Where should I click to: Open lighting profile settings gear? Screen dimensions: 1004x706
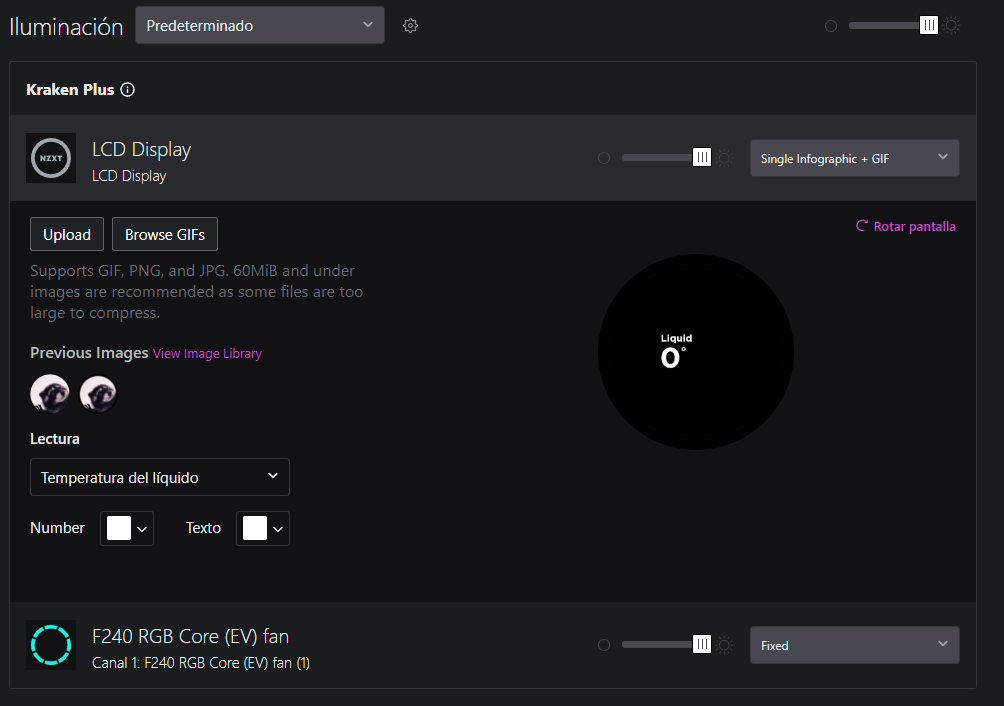[x=410, y=26]
